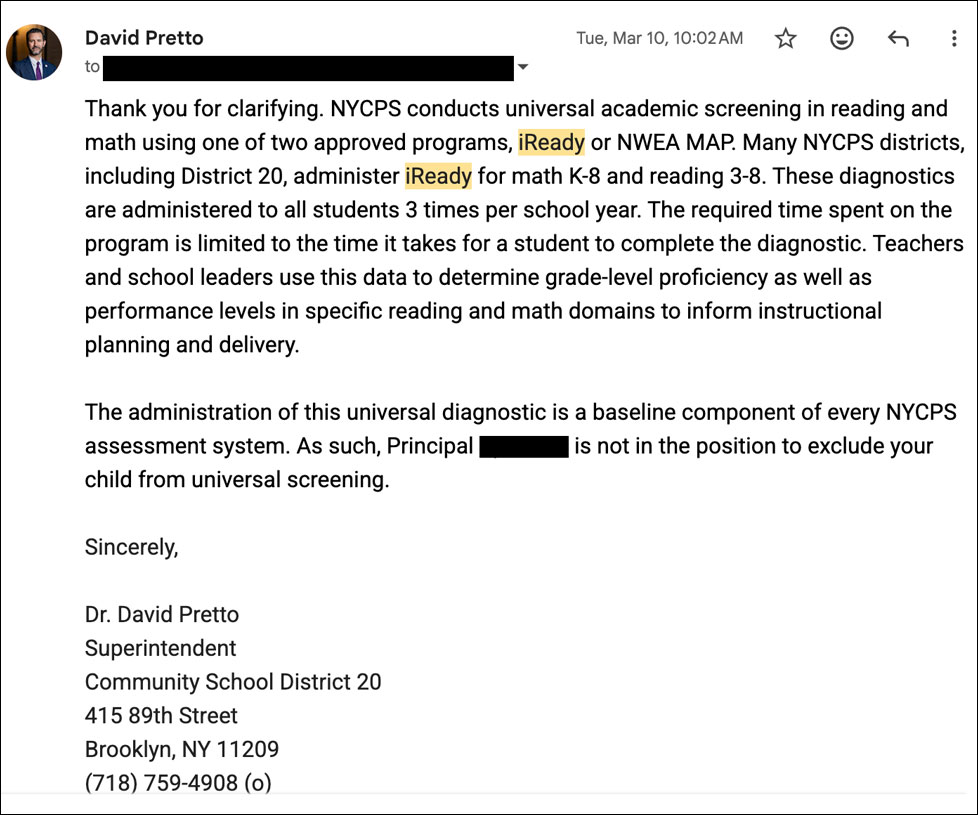Click the 415 89th Street address line
Screen dimensions: 978x815
161,715
